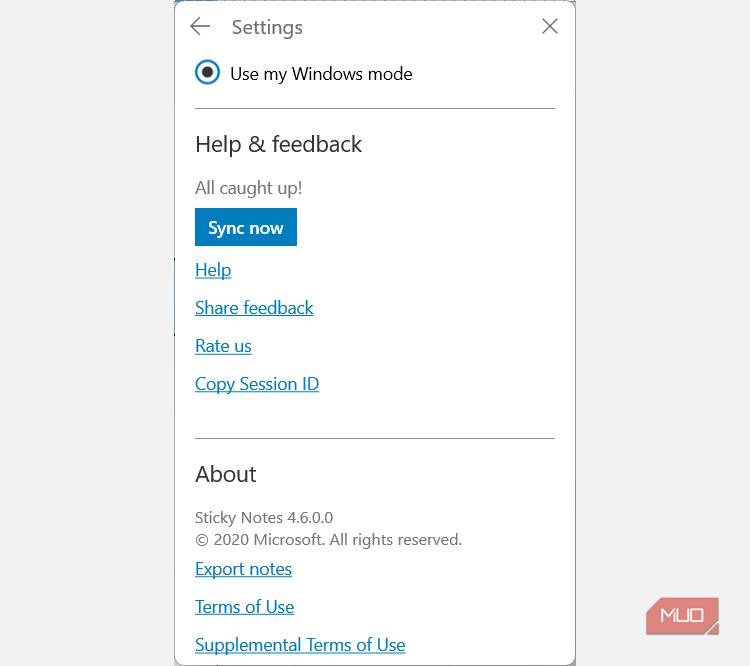Click the divider line above the About heading
Screen dimensions: 750x666
(x=374, y=438)
